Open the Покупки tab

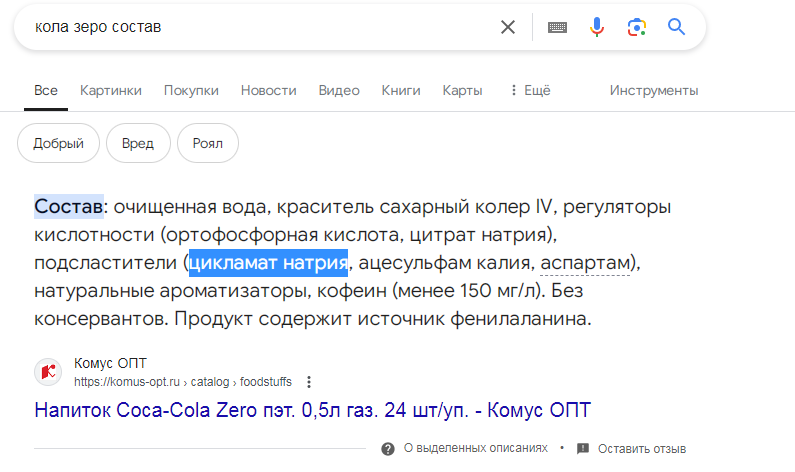point(191,90)
